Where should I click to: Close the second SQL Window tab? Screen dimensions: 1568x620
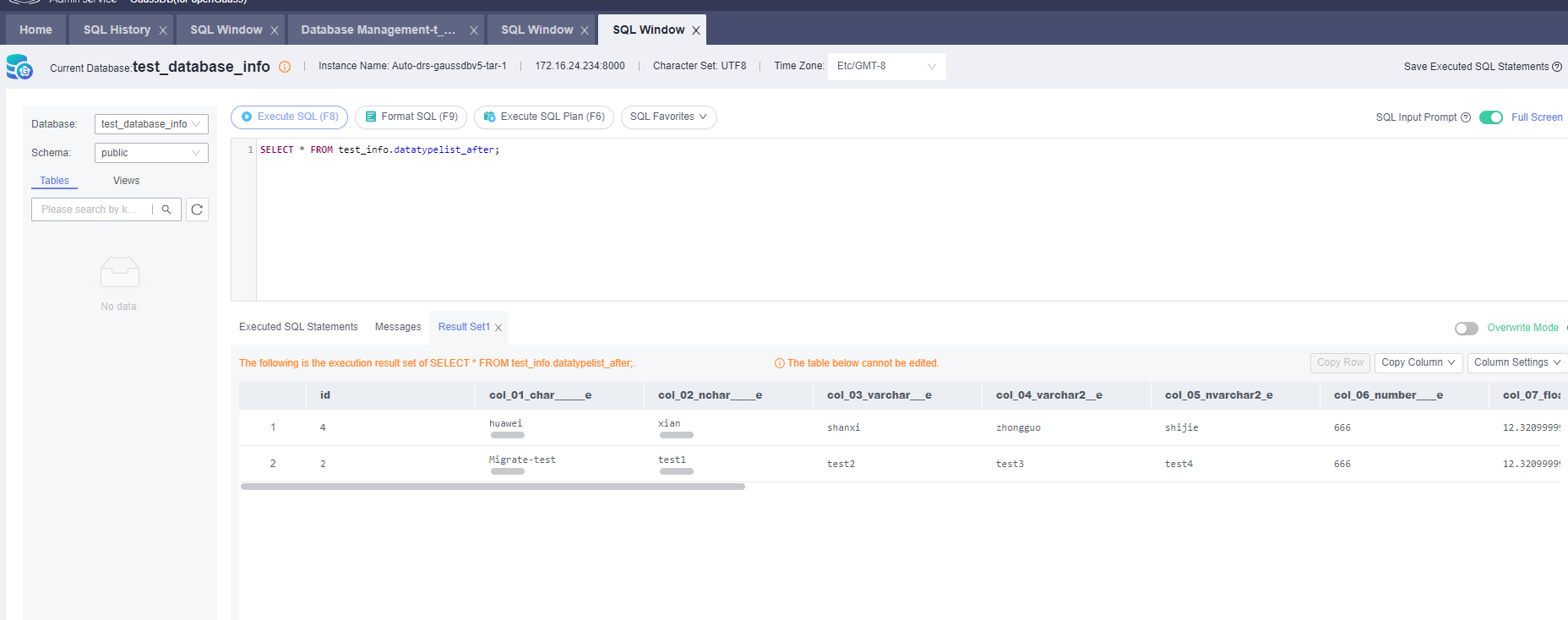(x=585, y=30)
